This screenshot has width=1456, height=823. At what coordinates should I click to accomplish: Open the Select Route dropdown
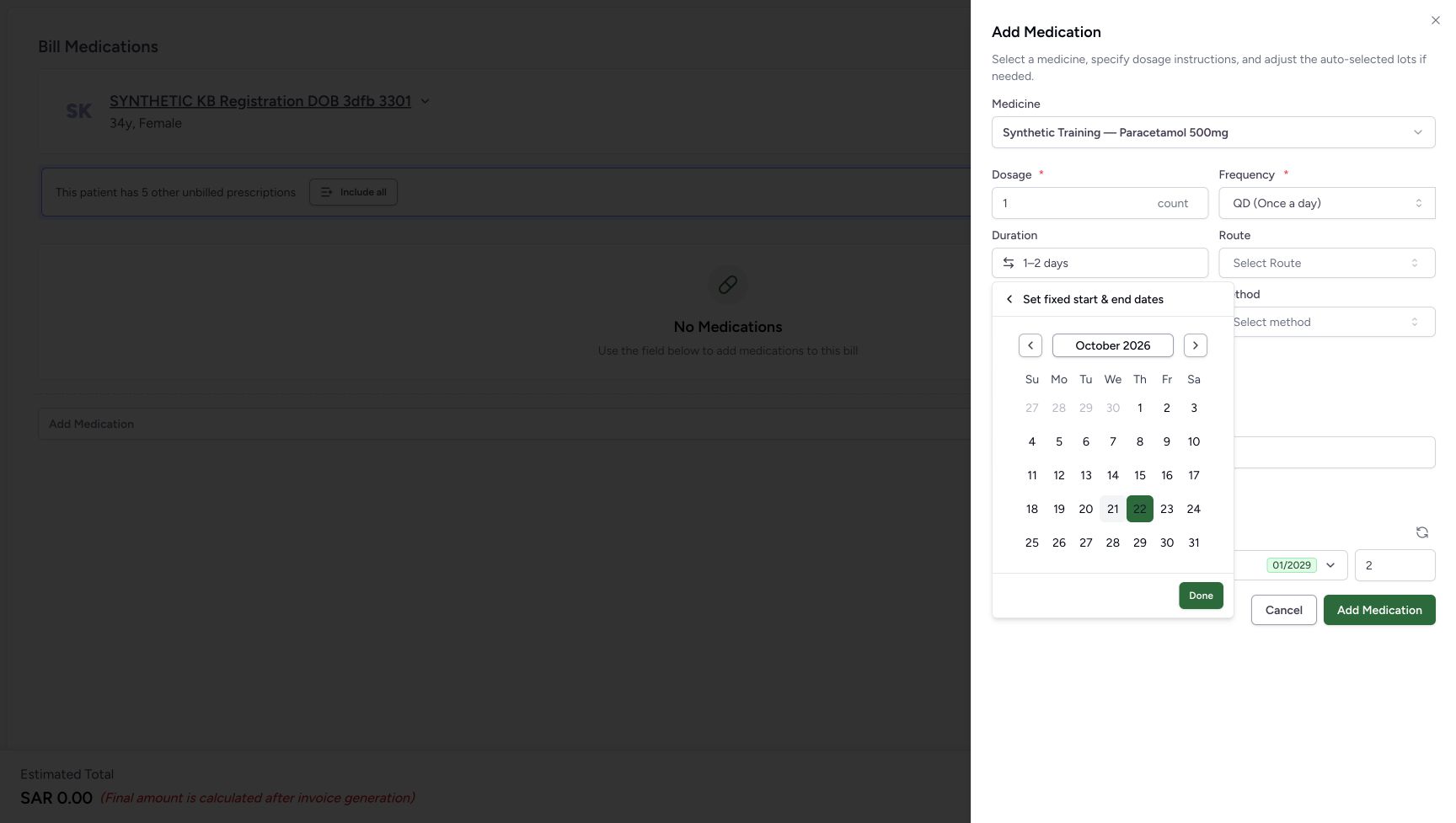click(x=1327, y=263)
